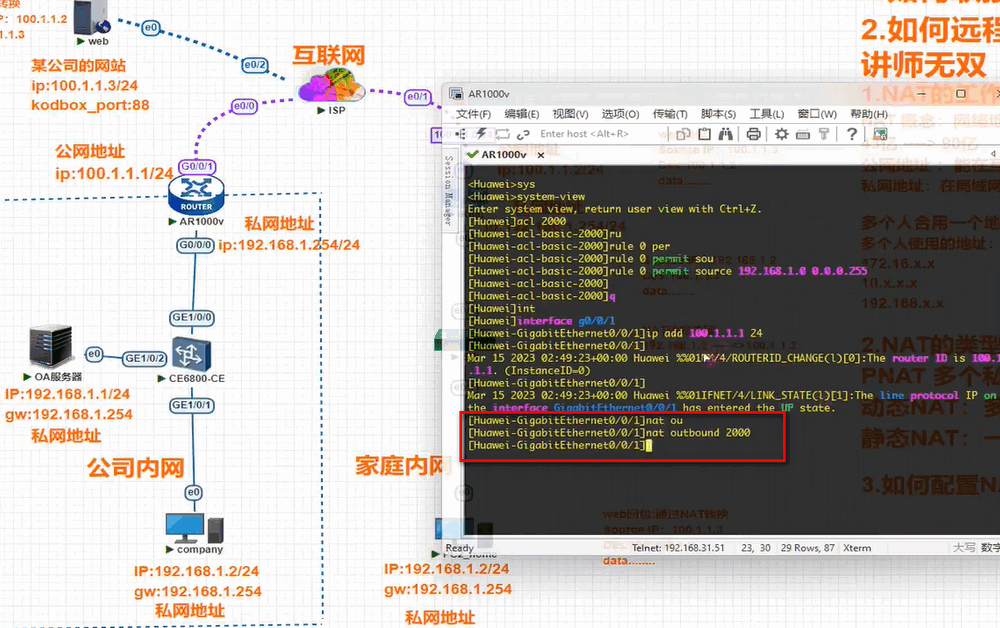Click the Session Options gear icon
The image size is (1000, 628).
(x=781, y=134)
